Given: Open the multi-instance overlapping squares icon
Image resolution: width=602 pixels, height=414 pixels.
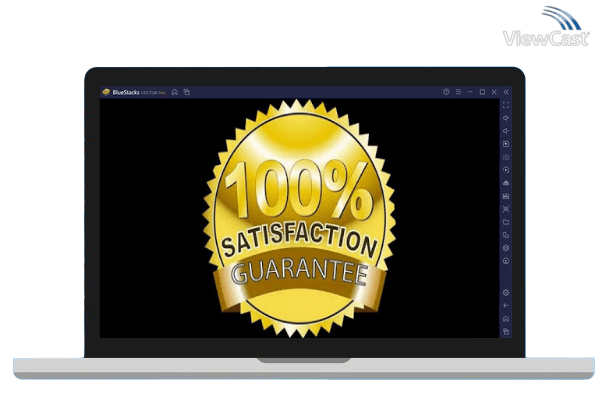Looking at the screenshot, I should tap(506, 235).
